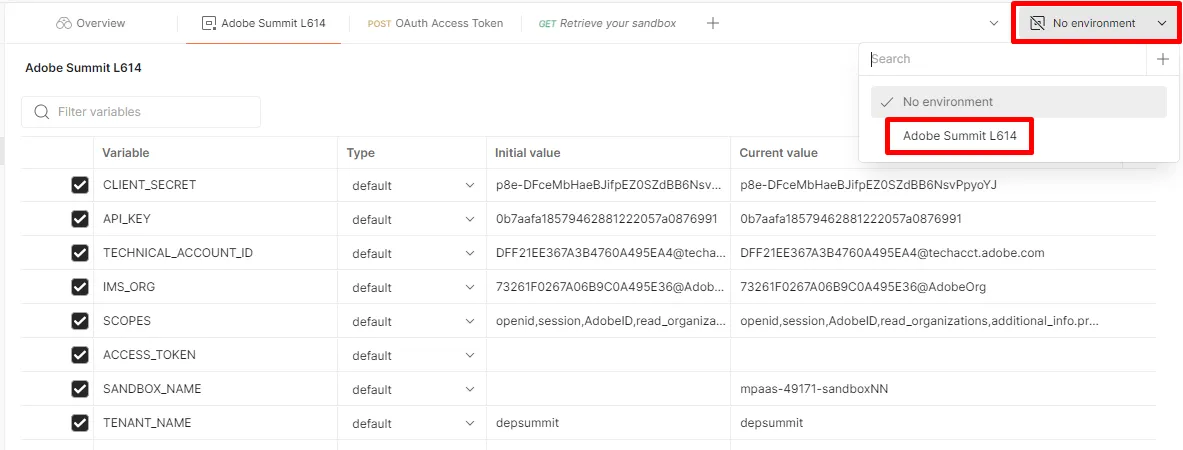This screenshot has width=1183, height=450.
Task: Switch to the Adobe Summit L614 tab
Action: 263,23
